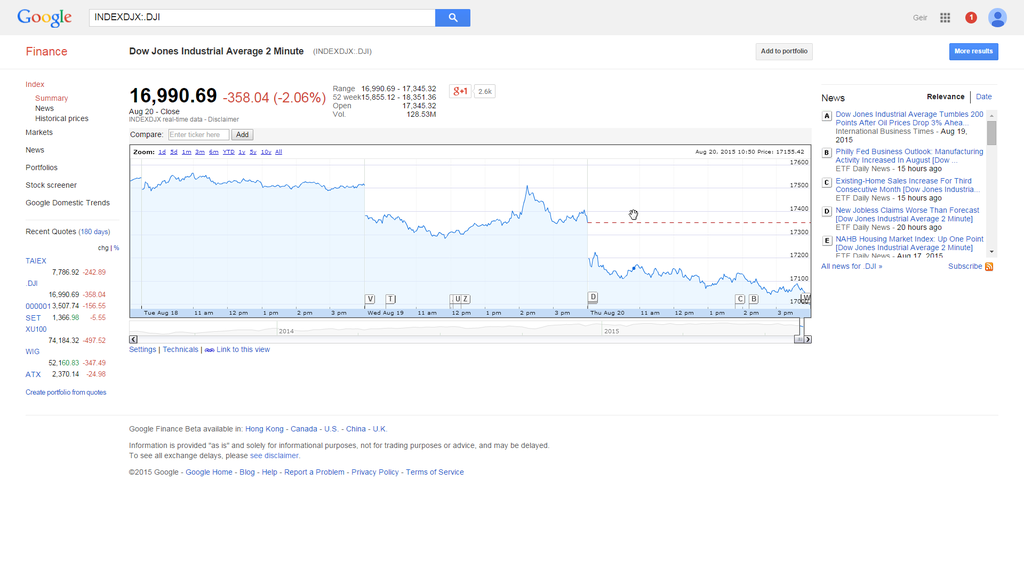Click chart news flag Z
Image resolution: width=1024 pixels, height=576 pixels.
(466, 299)
